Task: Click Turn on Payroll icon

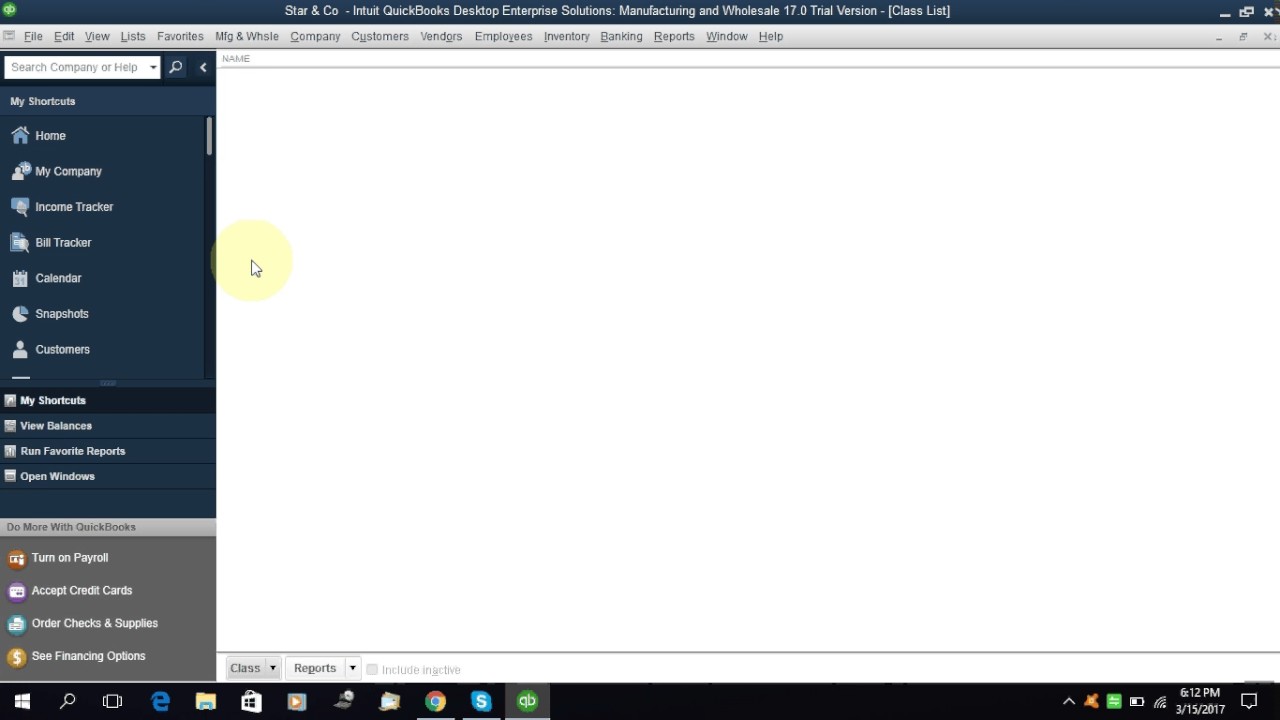Action: [16, 558]
